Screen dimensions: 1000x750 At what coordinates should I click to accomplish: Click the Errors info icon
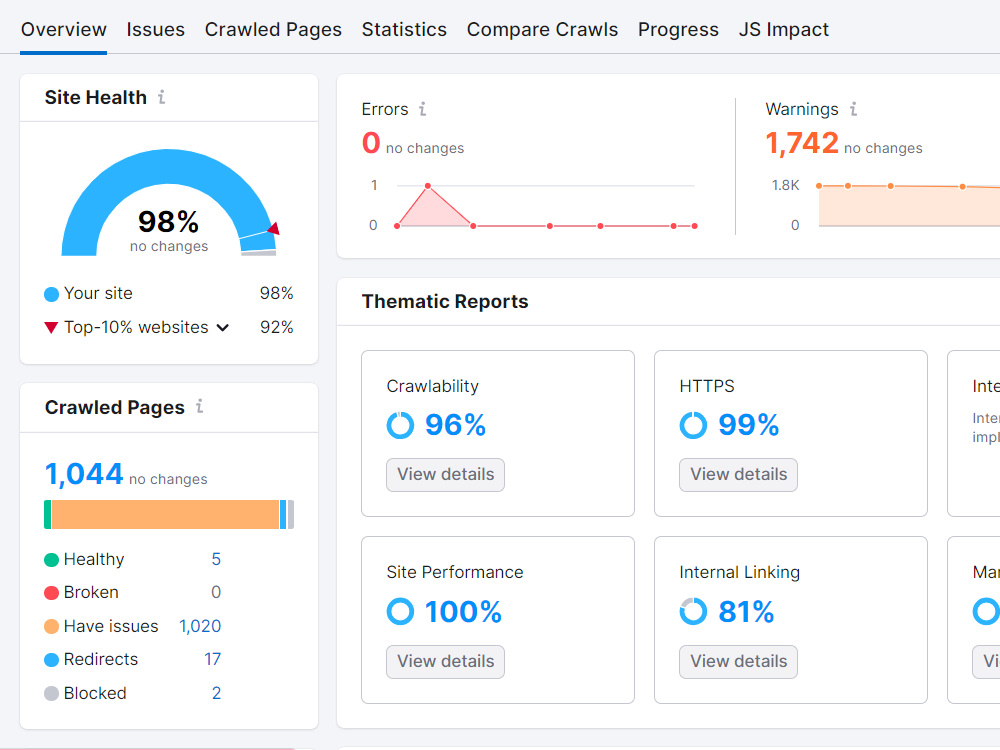pos(422,109)
